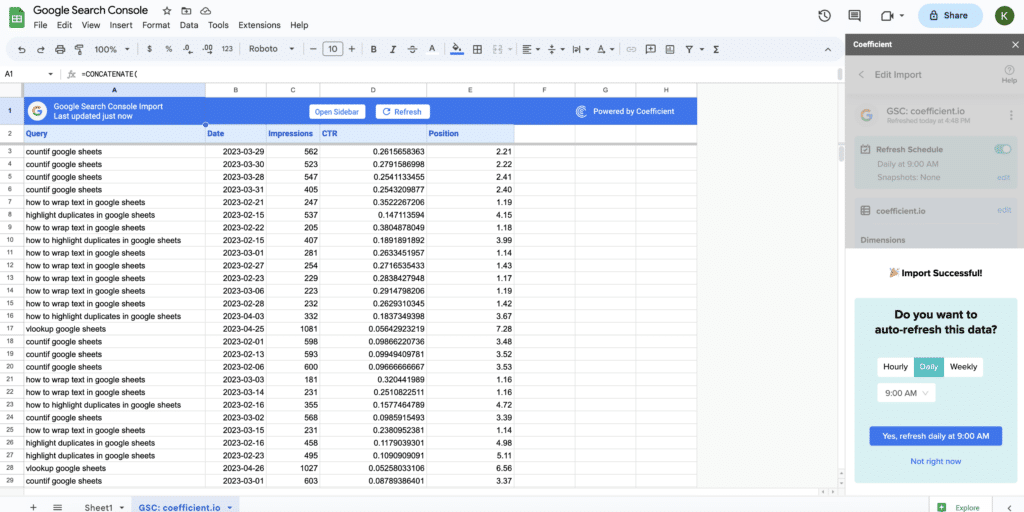Viewport: 1024px width, 512px height.
Task: Open the text wrapping dropdown
Action: point(580,49)
